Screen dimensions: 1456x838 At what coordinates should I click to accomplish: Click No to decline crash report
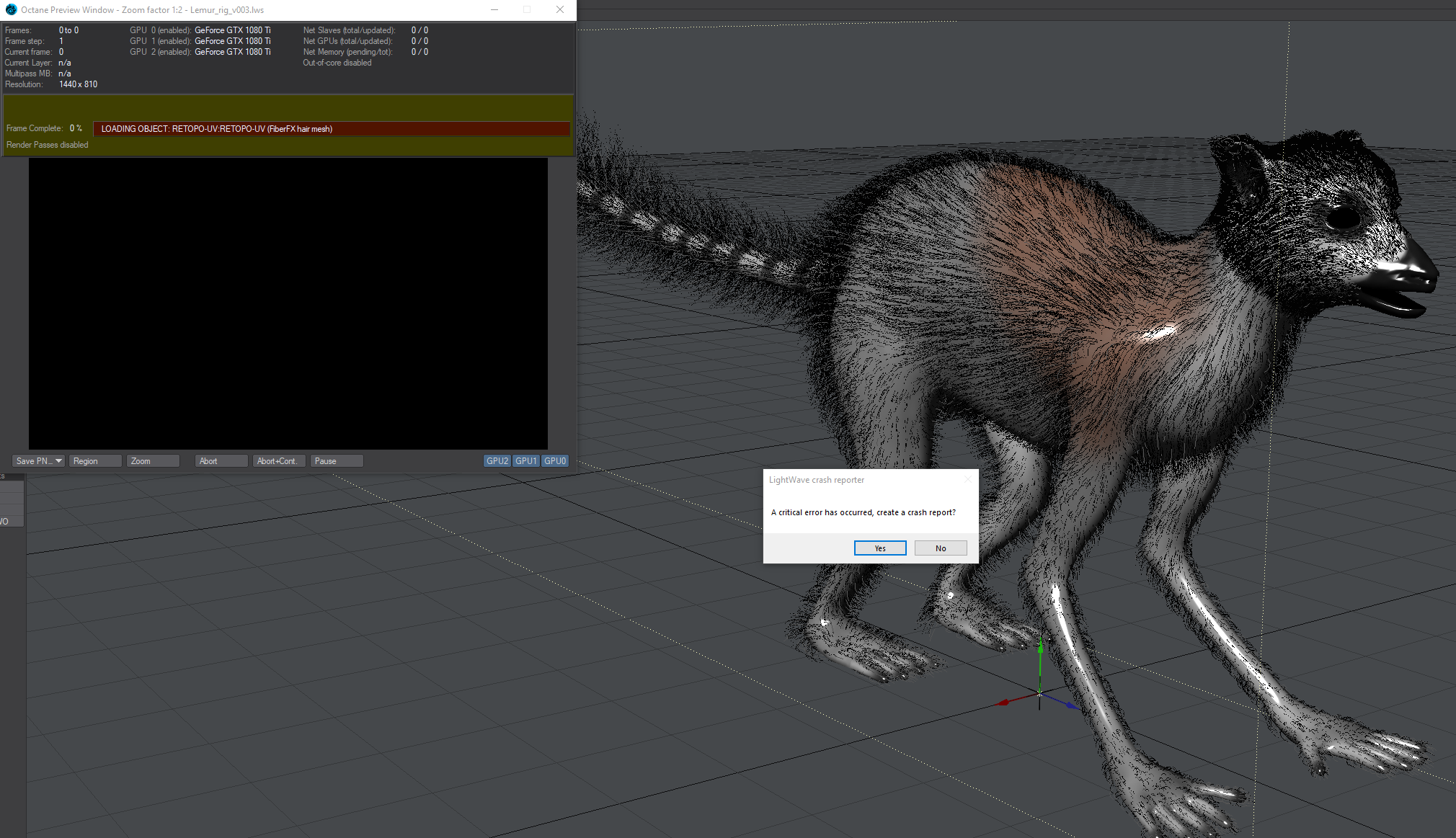click(941, 548)
